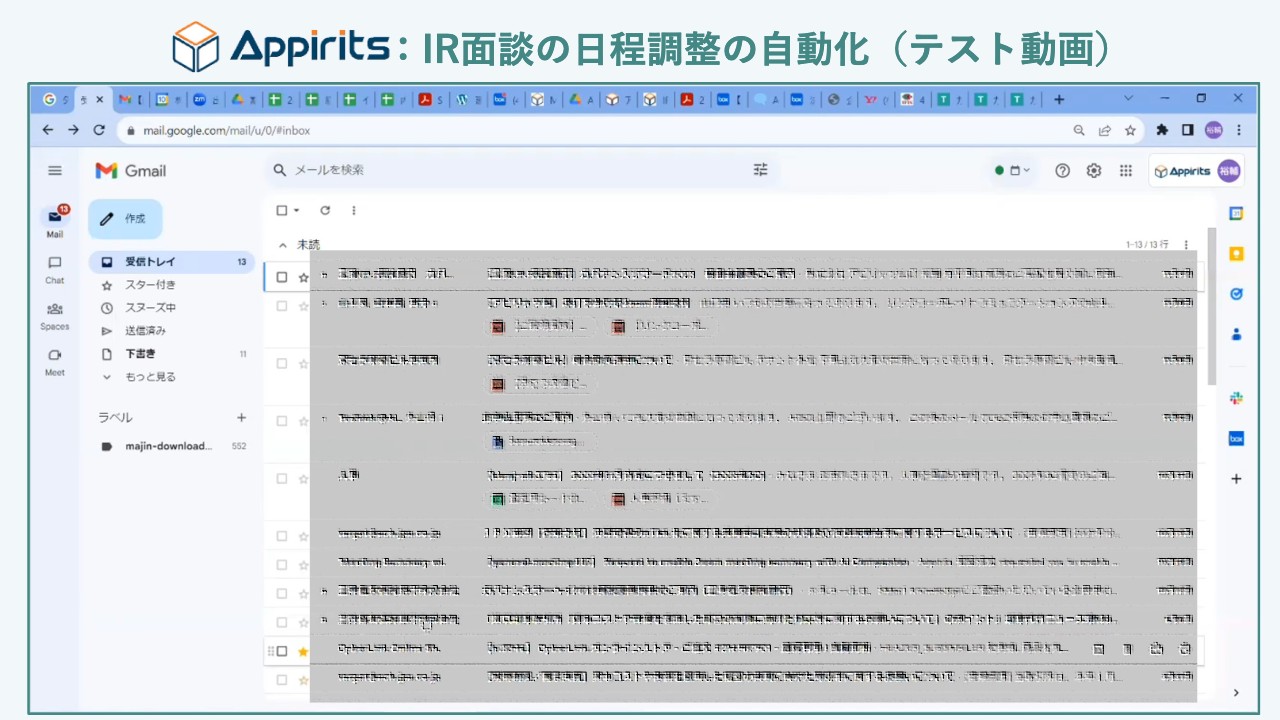Open the Gmail main menu hamburger
This screenshot has height=720, width=1280.
pyautogui.click(x=55, y=171)
